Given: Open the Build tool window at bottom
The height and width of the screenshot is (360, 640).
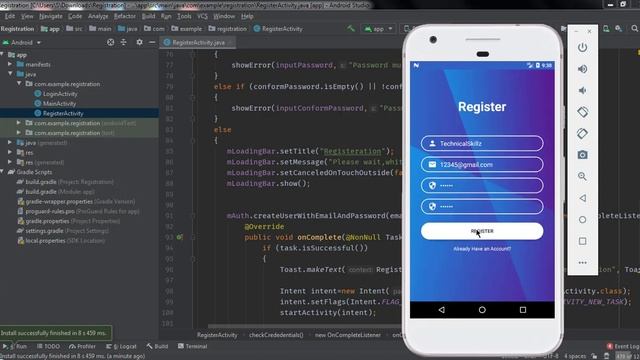Looking at the screenshot, I should 157,346.
